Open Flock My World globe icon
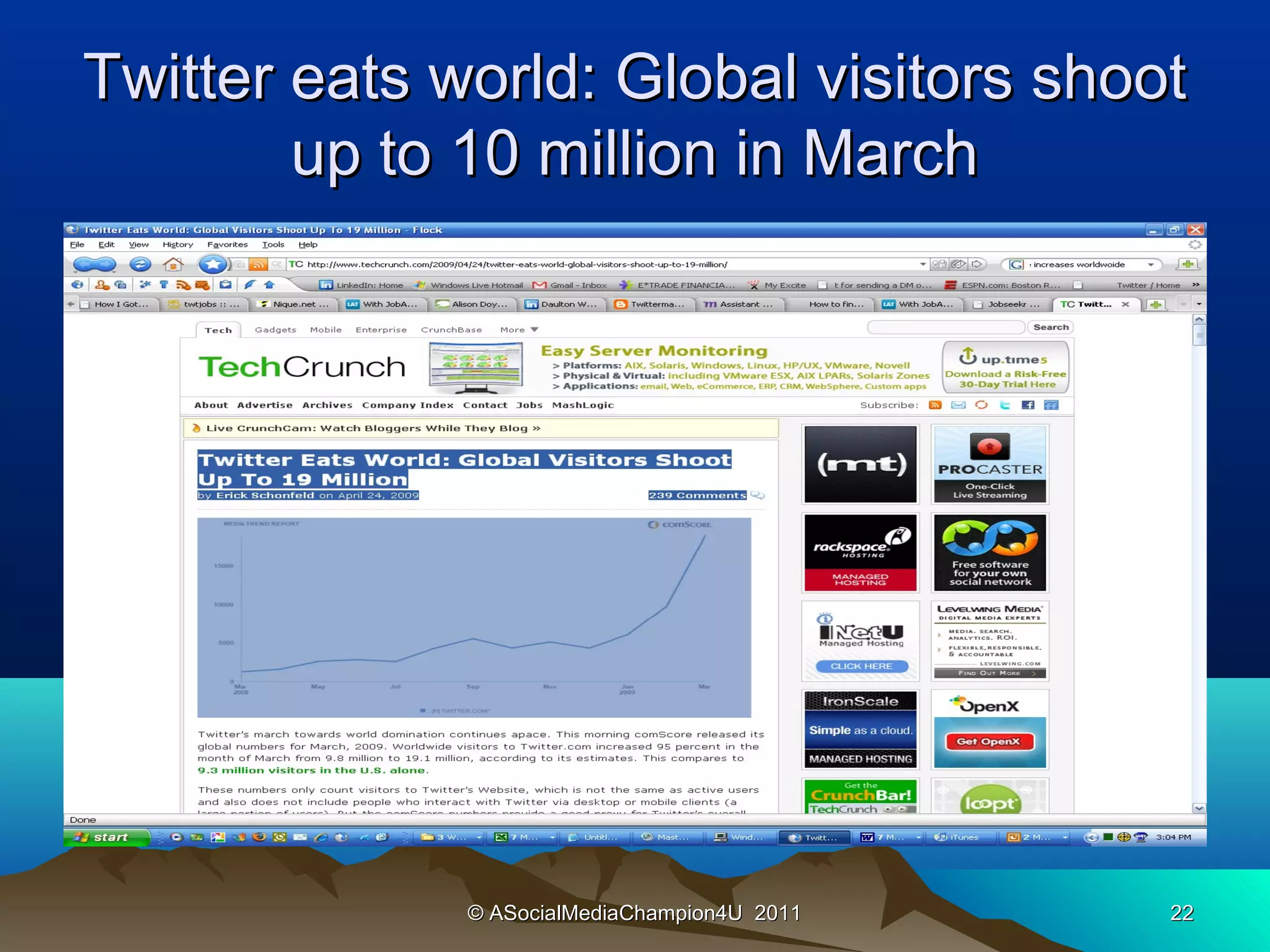The width and height of the screenshot is (1270, 952). [77, 284]
